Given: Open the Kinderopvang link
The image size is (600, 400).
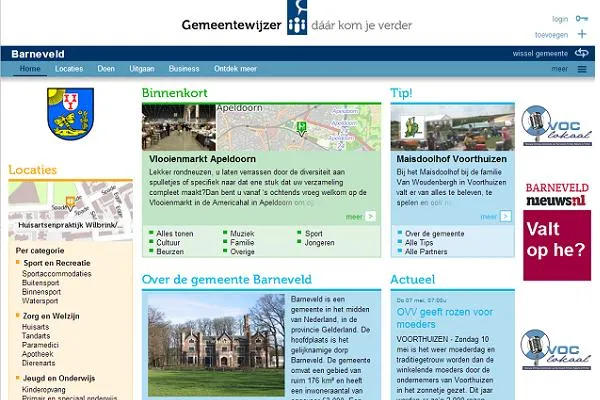Looking at the screenshot, I should pos(44,390).
